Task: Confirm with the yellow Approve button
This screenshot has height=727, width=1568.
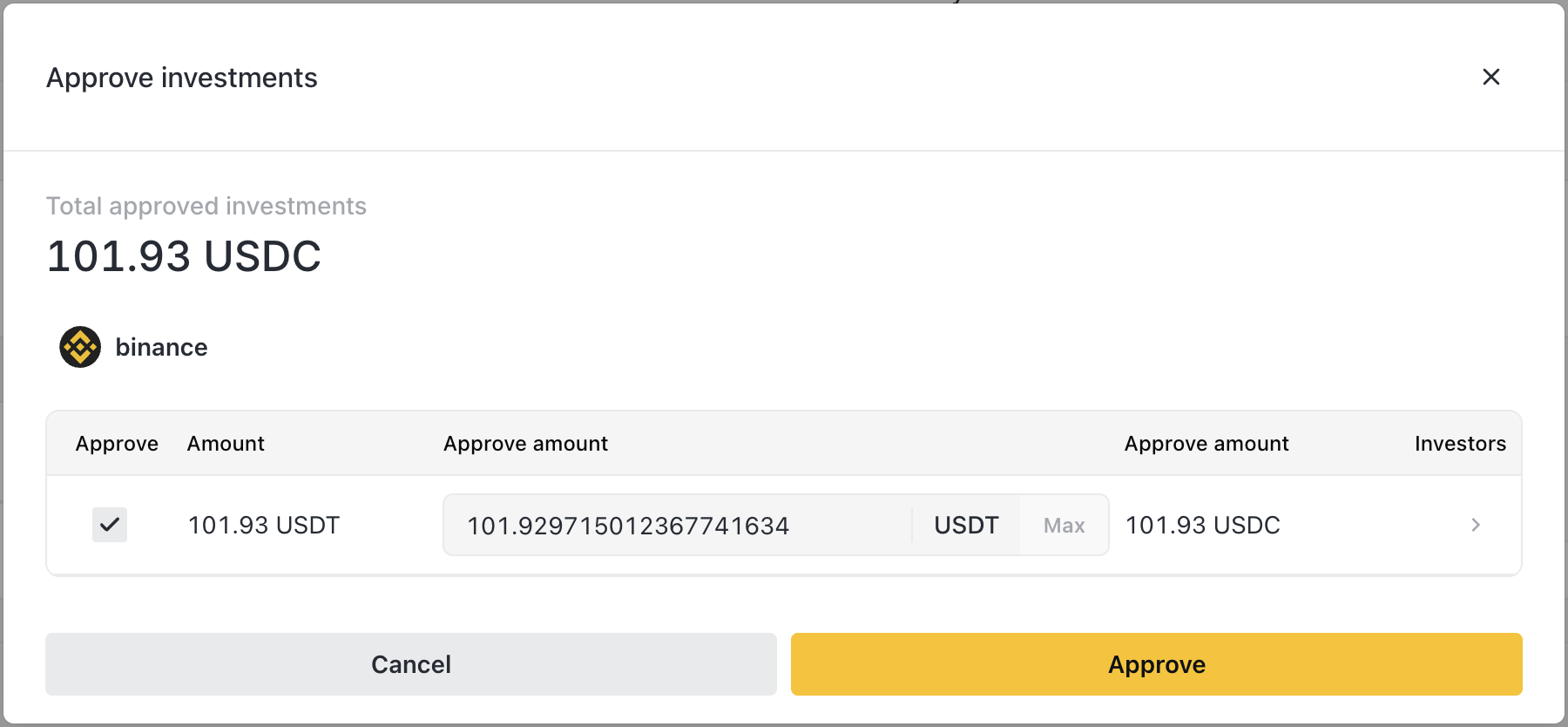Action: coord(1156,664)
